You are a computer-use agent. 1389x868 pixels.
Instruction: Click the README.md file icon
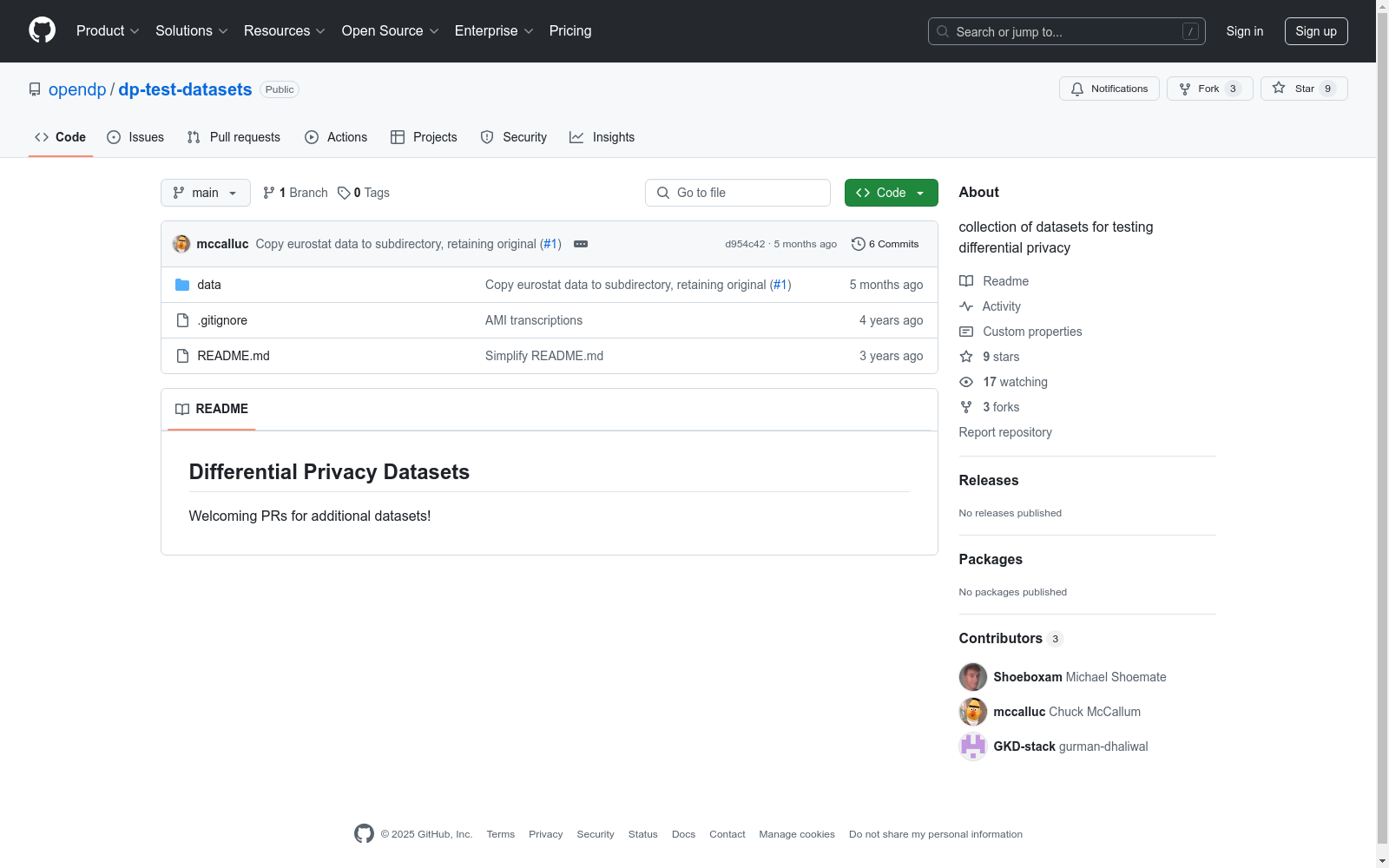click(182, 356)
